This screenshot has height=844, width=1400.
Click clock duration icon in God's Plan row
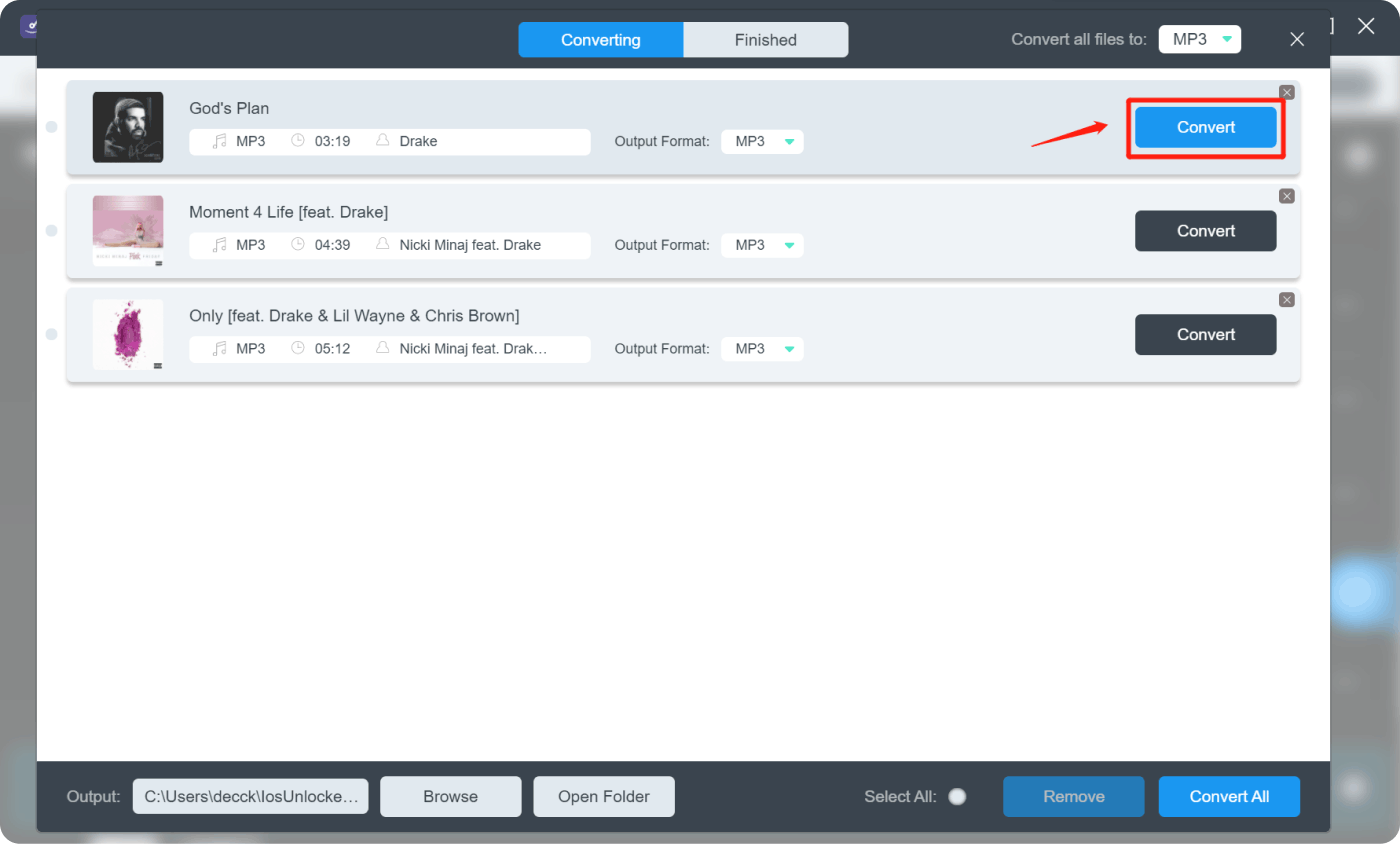click(x=298, y=141)
